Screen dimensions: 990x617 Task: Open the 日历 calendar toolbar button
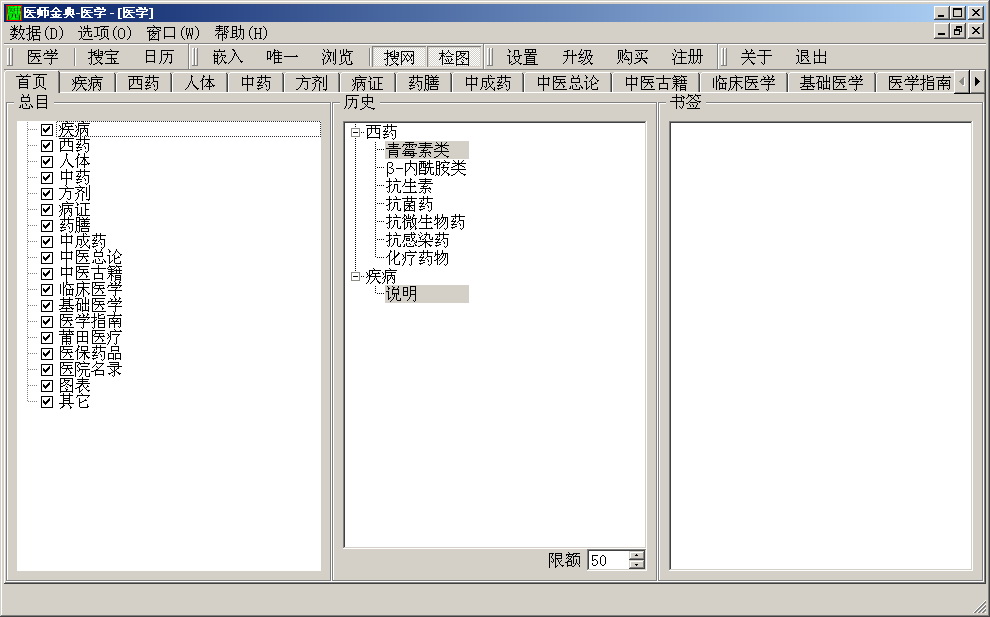pyautogui.click(x=158, y=57)
